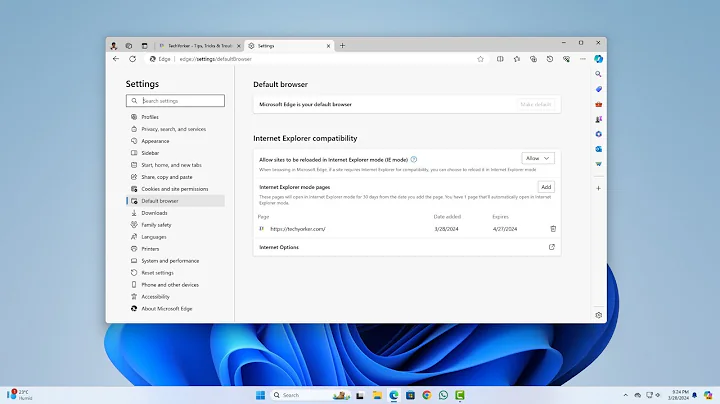
Task: Open Internet Options external link icon
Action: pos(551,247)
